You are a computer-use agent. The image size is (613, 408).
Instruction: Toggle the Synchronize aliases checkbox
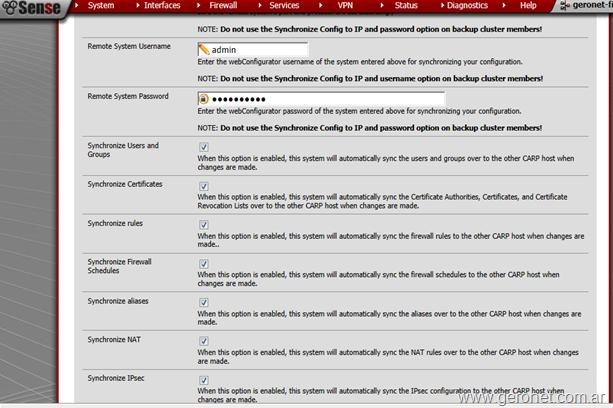(204, 302)
